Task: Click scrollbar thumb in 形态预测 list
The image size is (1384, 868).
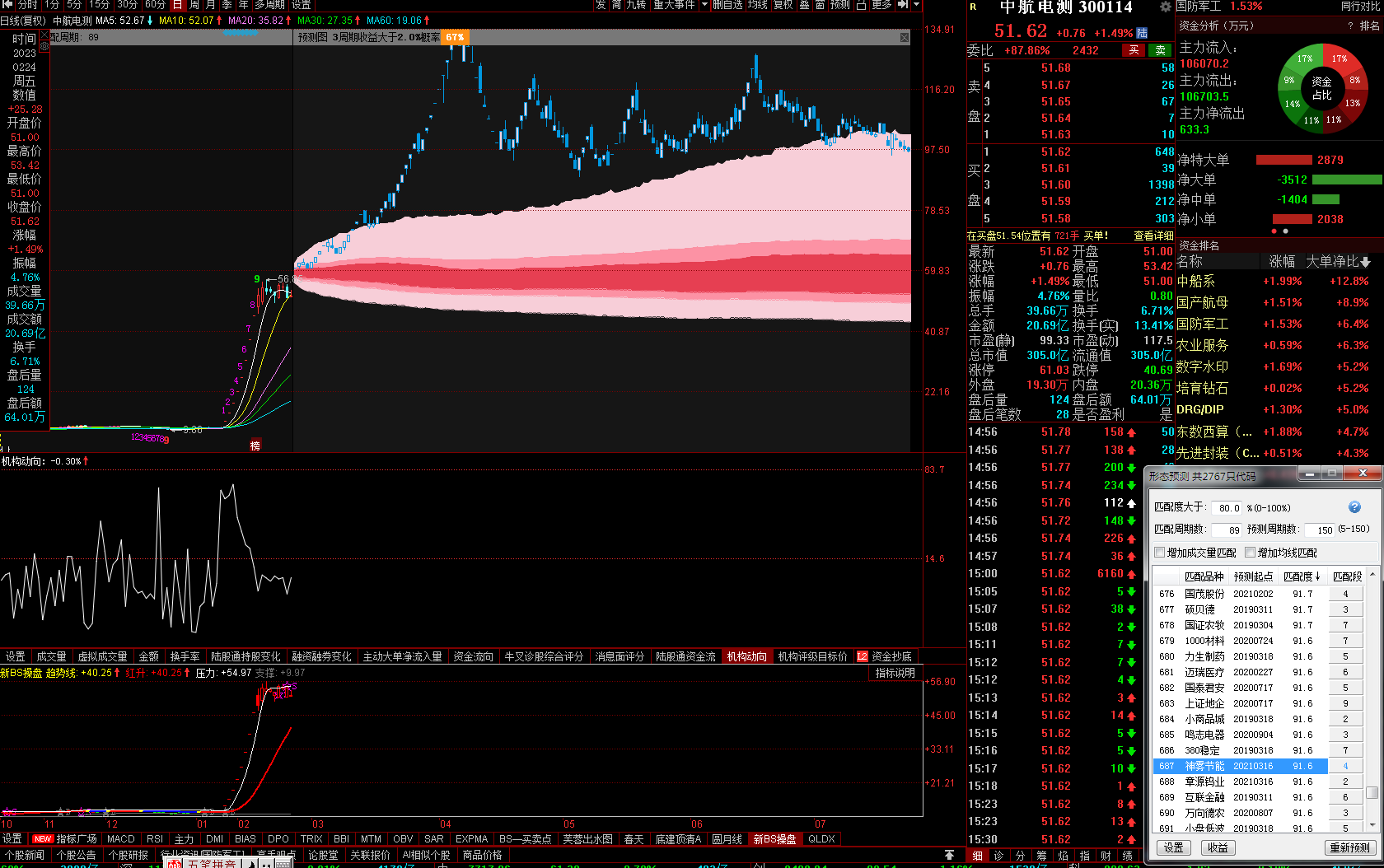Action: click(x=1372, y=793)
